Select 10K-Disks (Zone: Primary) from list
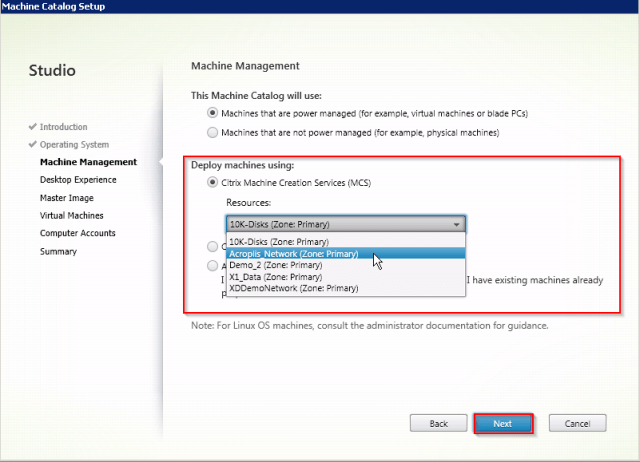The width and height of the screenshot is (640, 462). coord(279,242)
